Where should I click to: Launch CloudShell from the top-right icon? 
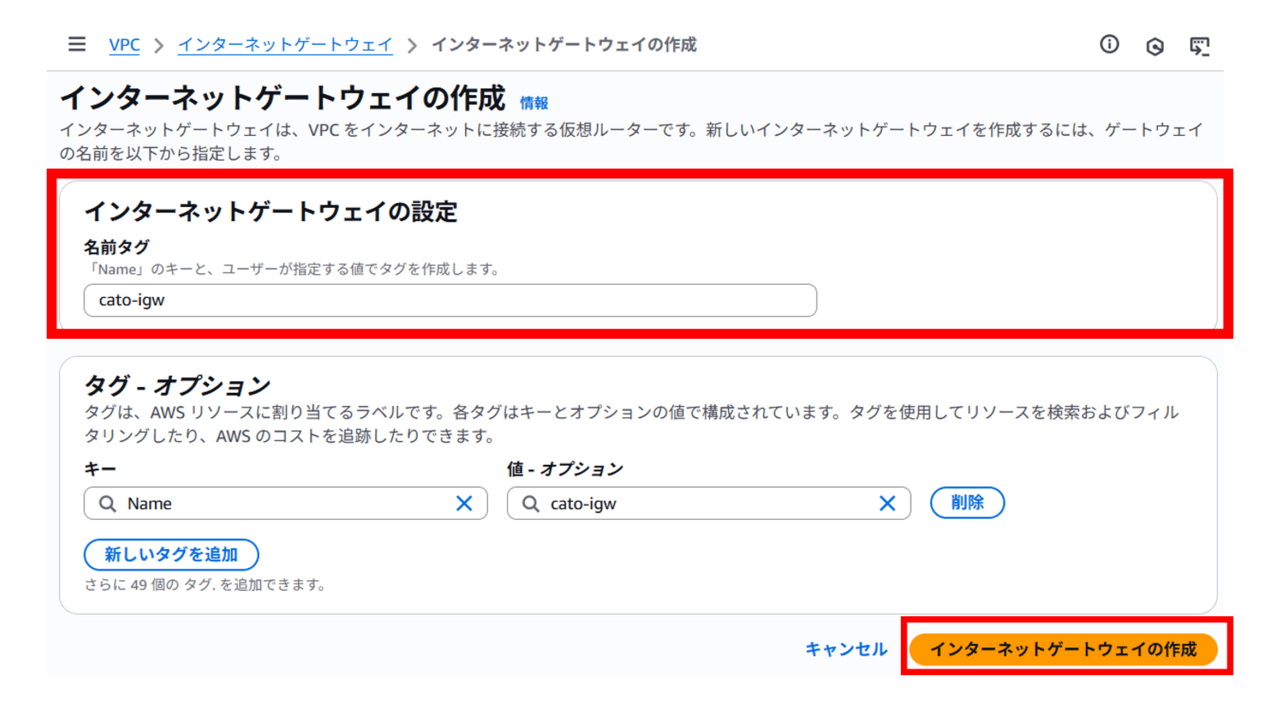point(1200,46)
